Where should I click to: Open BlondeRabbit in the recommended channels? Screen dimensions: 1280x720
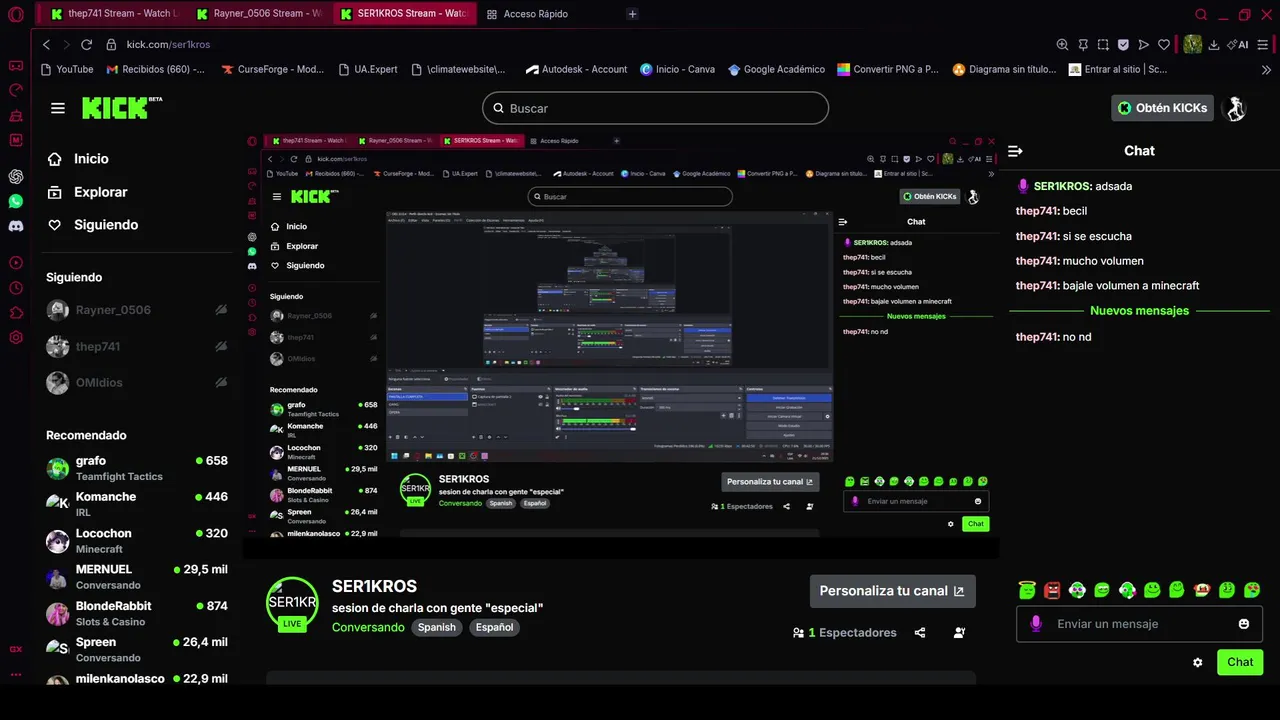[137, 613]
